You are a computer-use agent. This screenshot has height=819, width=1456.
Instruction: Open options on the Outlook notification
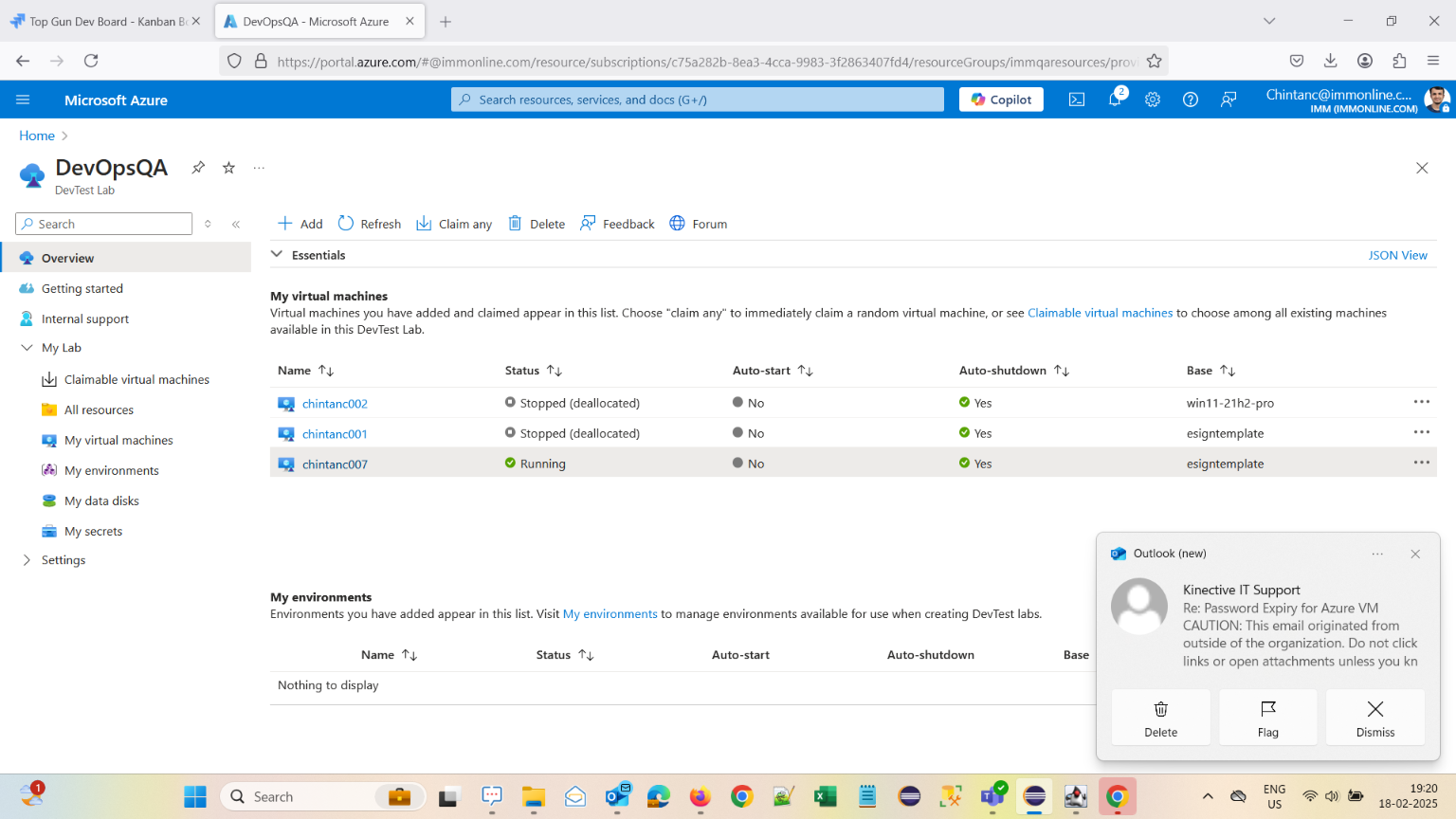coord(1377,554)
